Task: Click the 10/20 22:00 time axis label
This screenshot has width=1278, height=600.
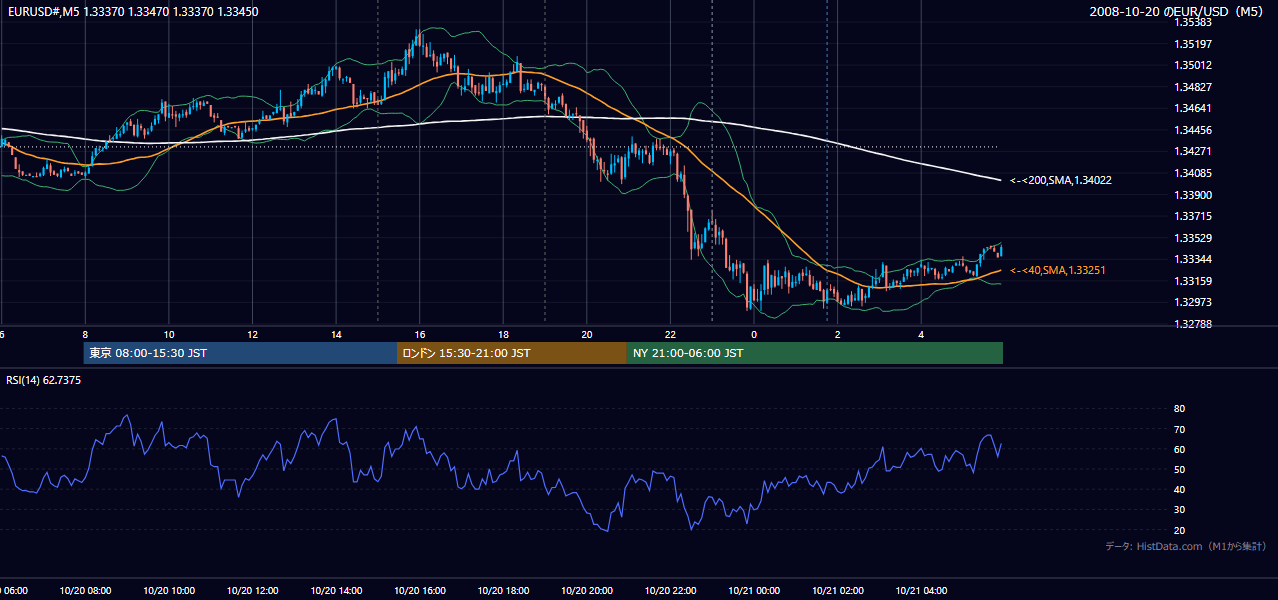Action: click(x=670, y=591)
